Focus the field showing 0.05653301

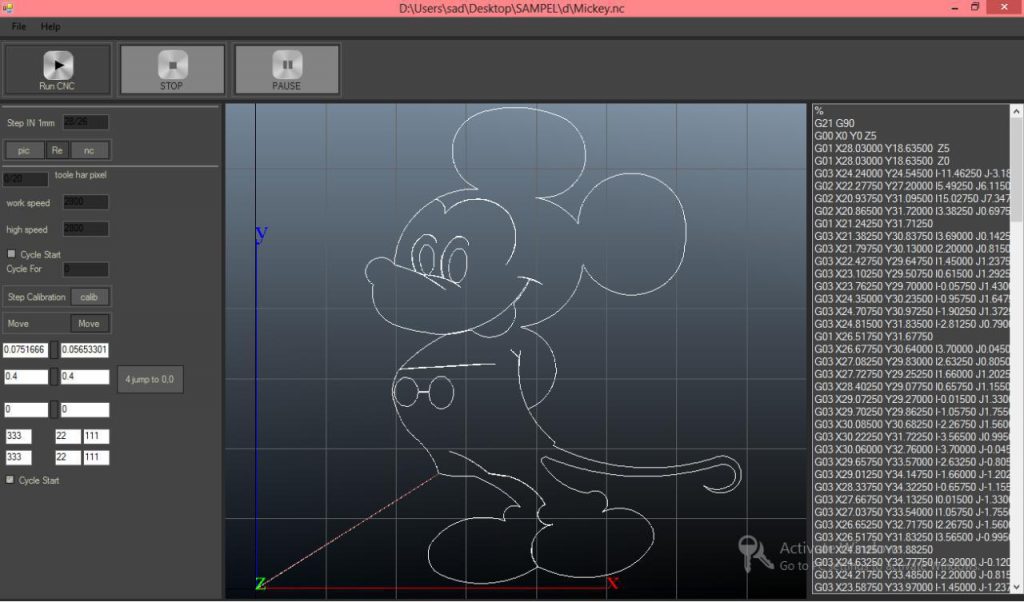click(x=85, y=350)
